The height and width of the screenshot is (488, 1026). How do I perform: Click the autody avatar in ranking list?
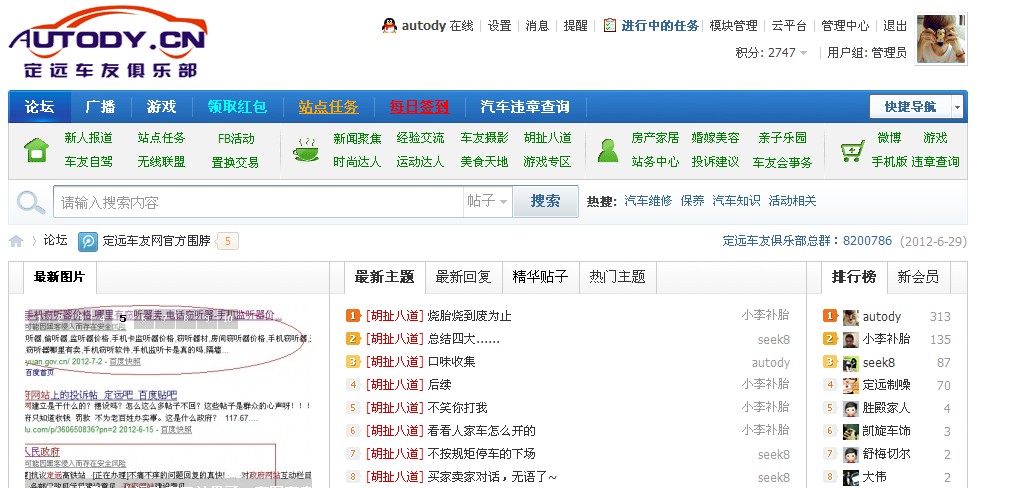(x=851, y=317)
